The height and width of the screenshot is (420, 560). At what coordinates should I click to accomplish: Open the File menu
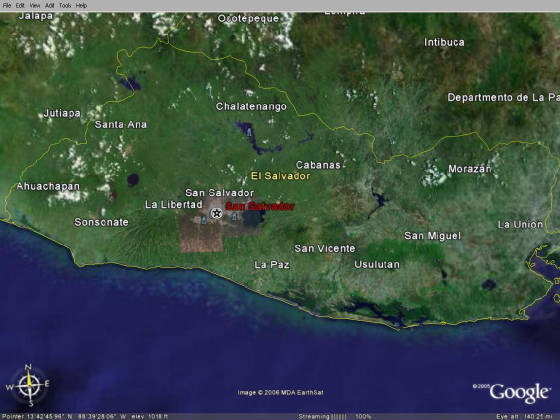coord(7,5)
